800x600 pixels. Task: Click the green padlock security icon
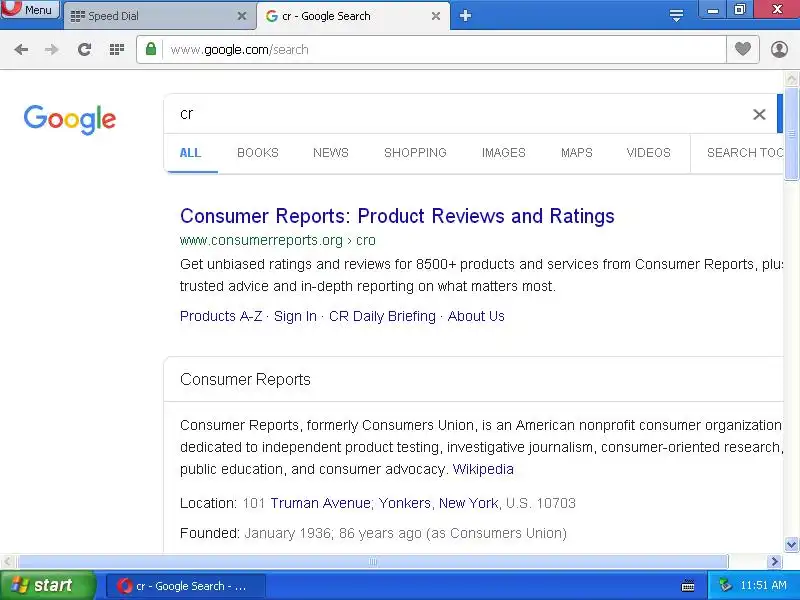click(x=151, y=49)
